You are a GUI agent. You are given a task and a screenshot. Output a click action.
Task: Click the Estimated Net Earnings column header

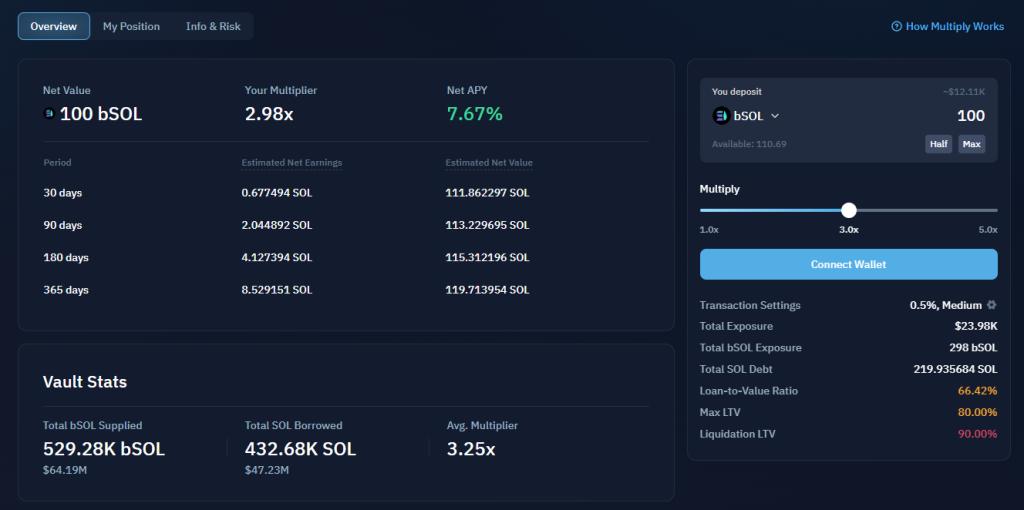click(292, 163)
